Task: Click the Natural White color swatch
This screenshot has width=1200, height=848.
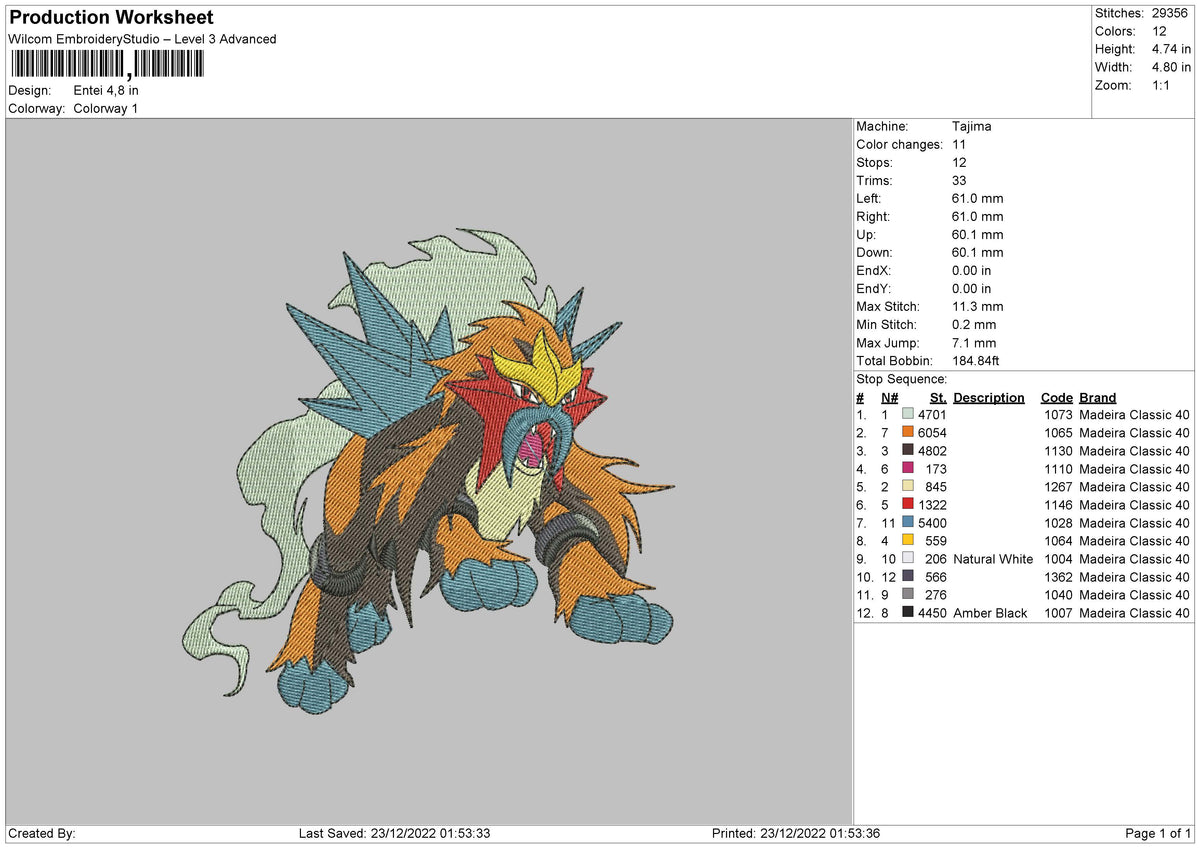Action: point(907,558)
